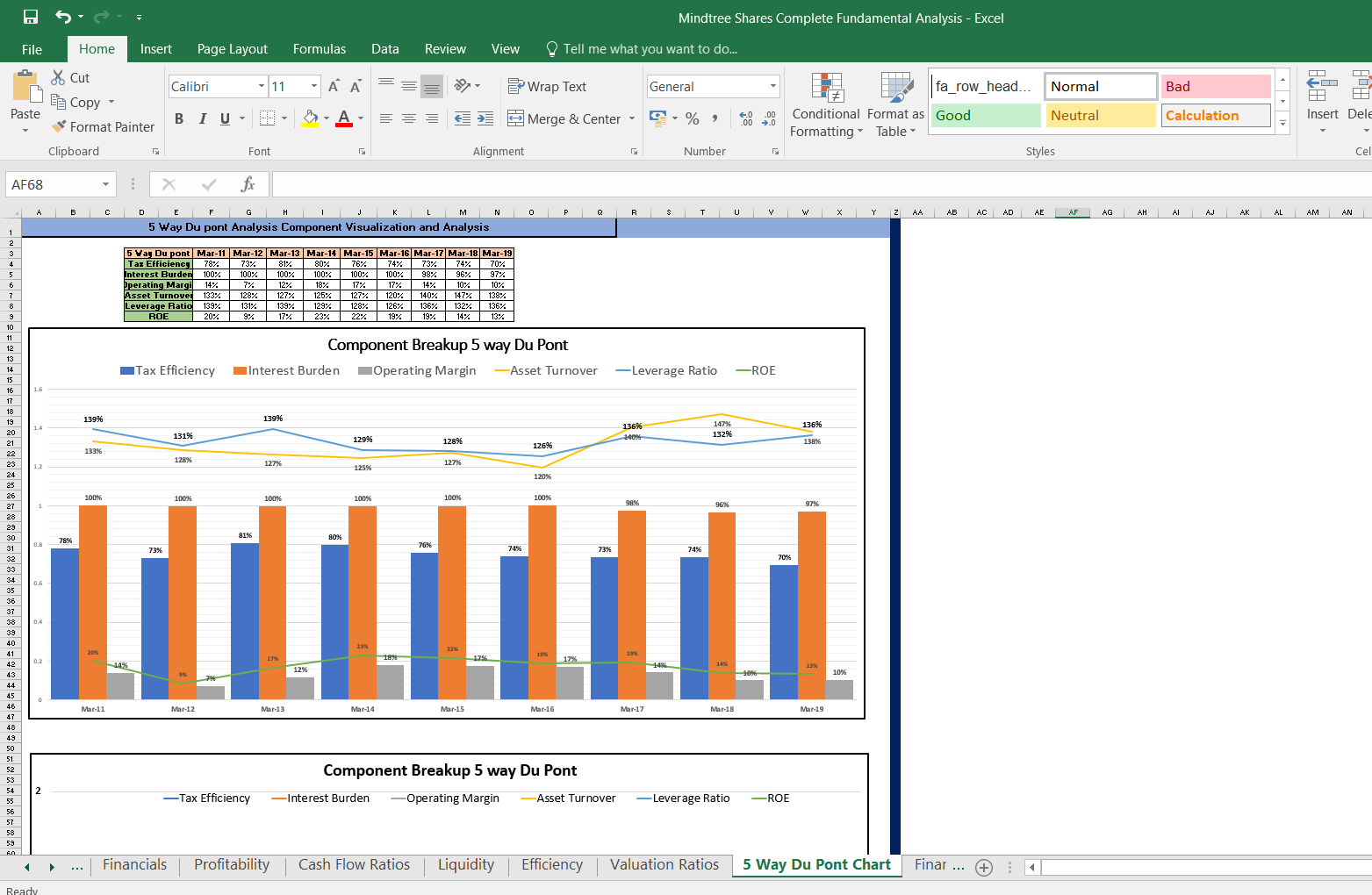Toggle Bold formatting
The image size is (1372, 895).
click(179, 118)
